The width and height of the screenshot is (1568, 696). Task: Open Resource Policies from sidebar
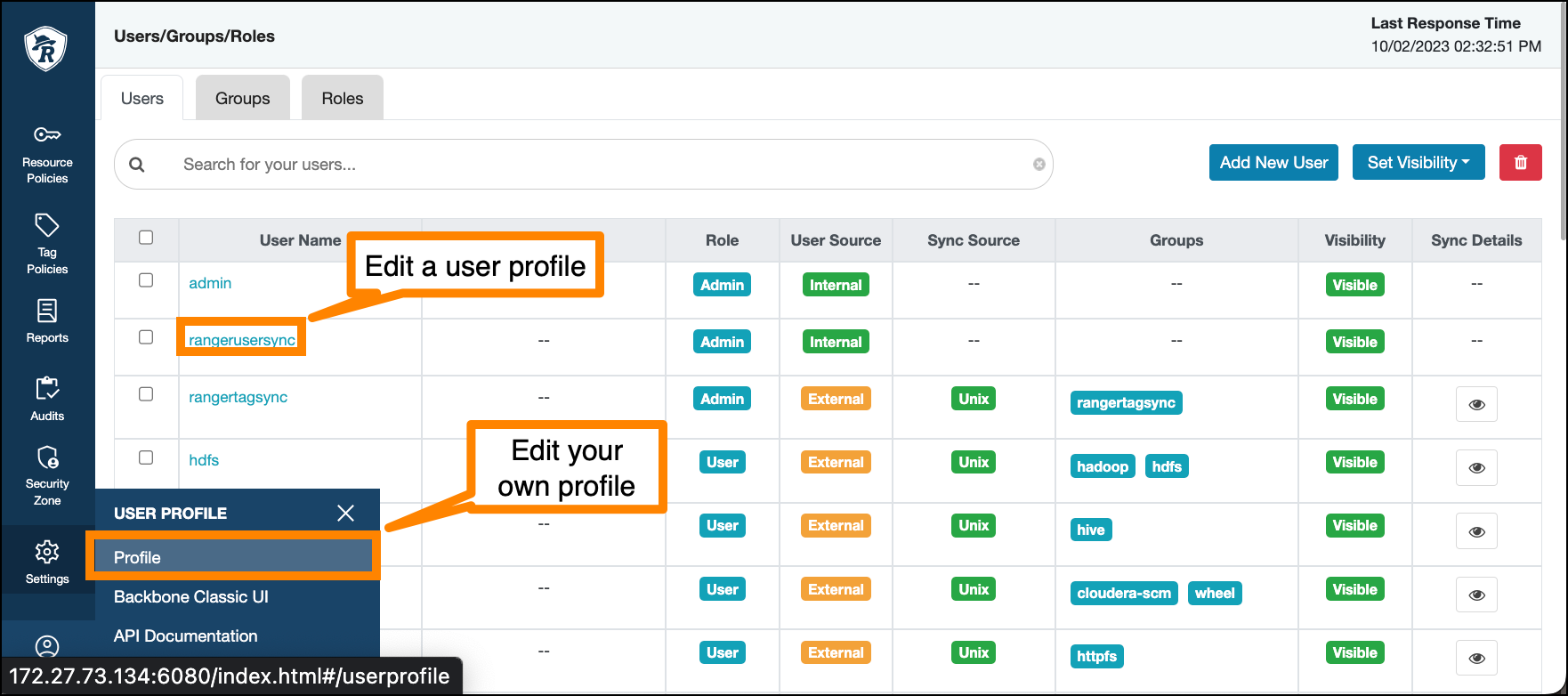tap(47, 155)
